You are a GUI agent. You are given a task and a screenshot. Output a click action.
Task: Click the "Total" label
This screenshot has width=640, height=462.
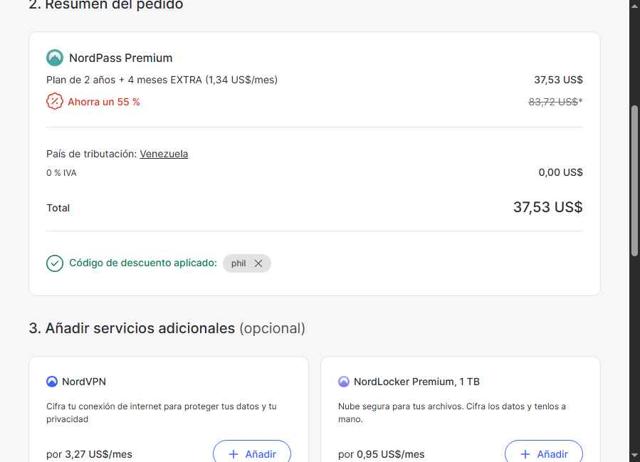58,208
